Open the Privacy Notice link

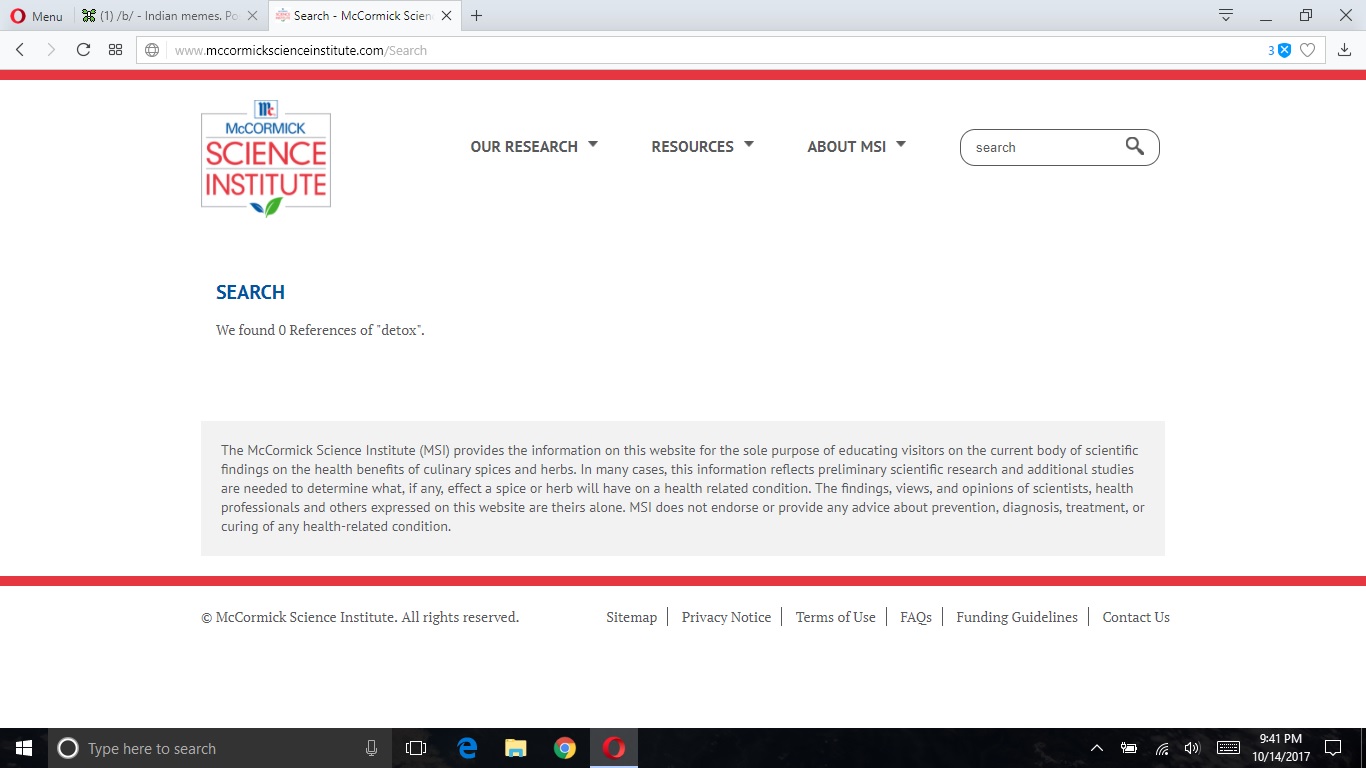(726, 617)
